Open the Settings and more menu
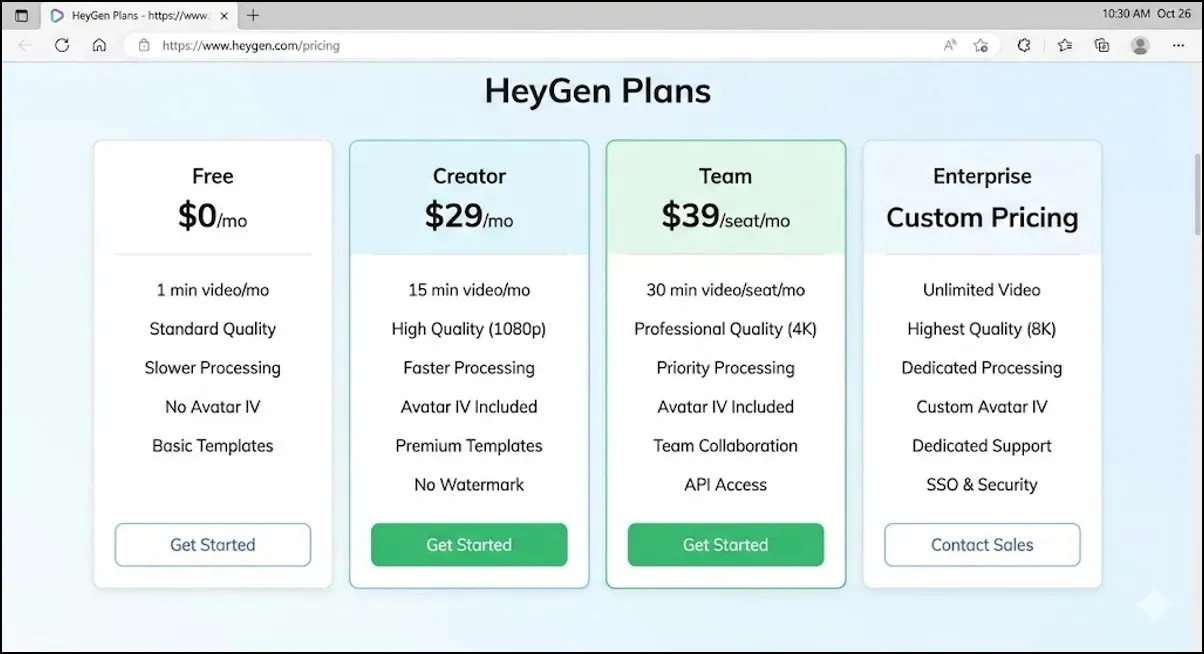This screenshot has width=1204, height=654. click(1178, 45)
